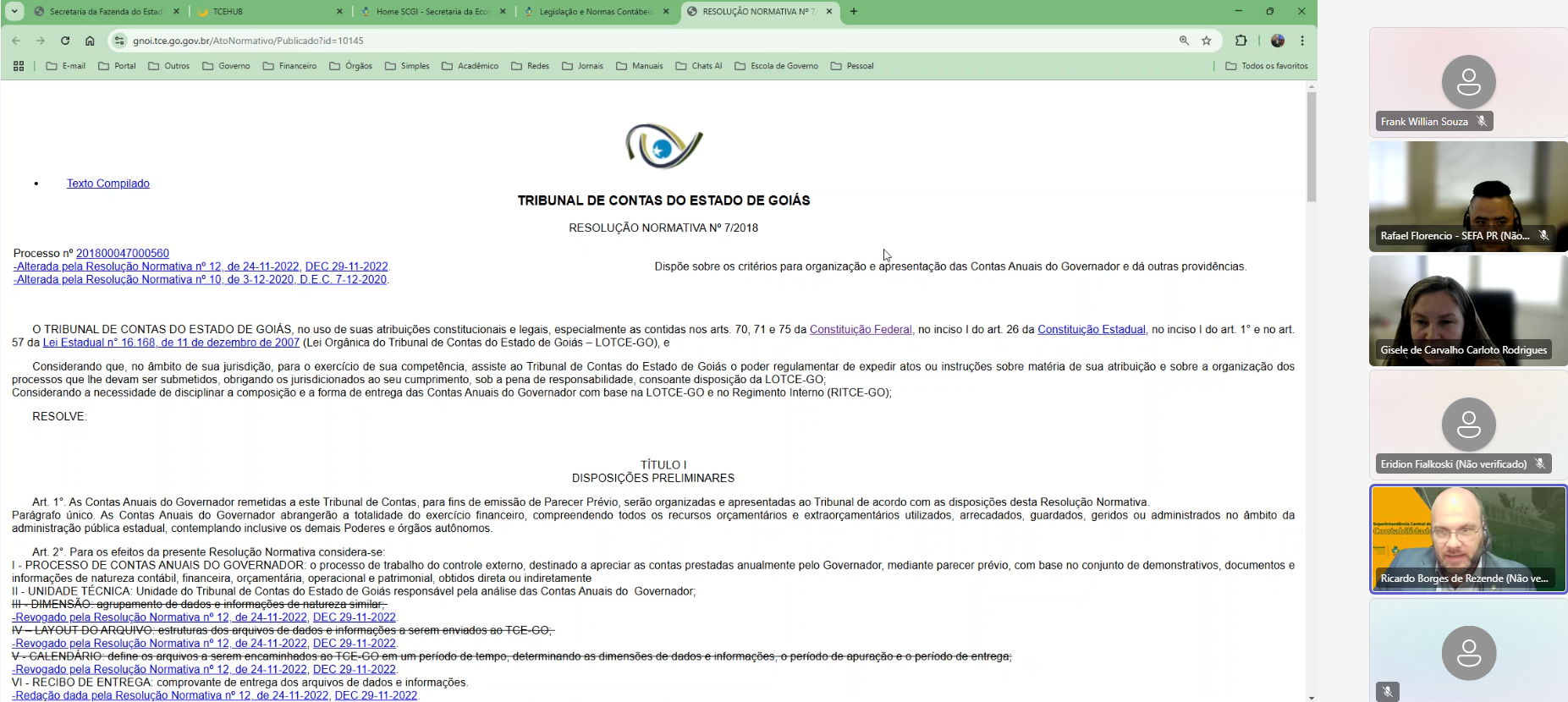
Task: Switch to the Home SCGI tab
Action: click(432, 12)
